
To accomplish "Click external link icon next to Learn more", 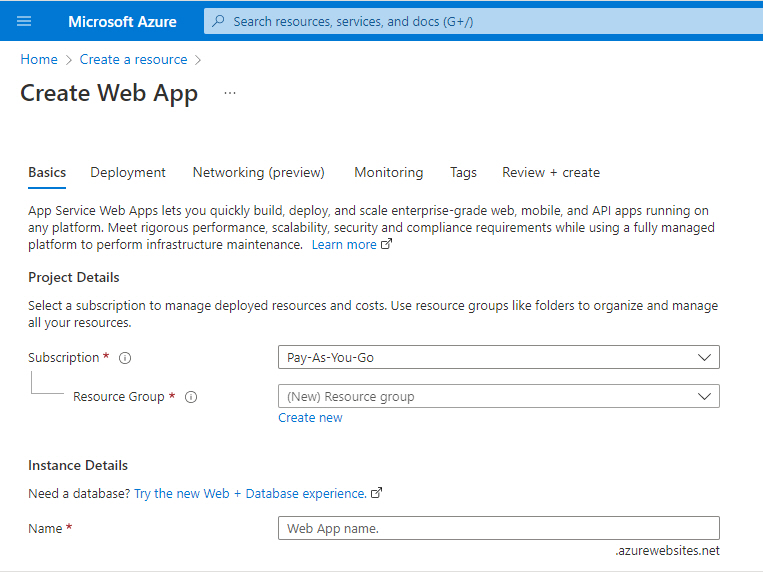I will (x=386, y=244).
